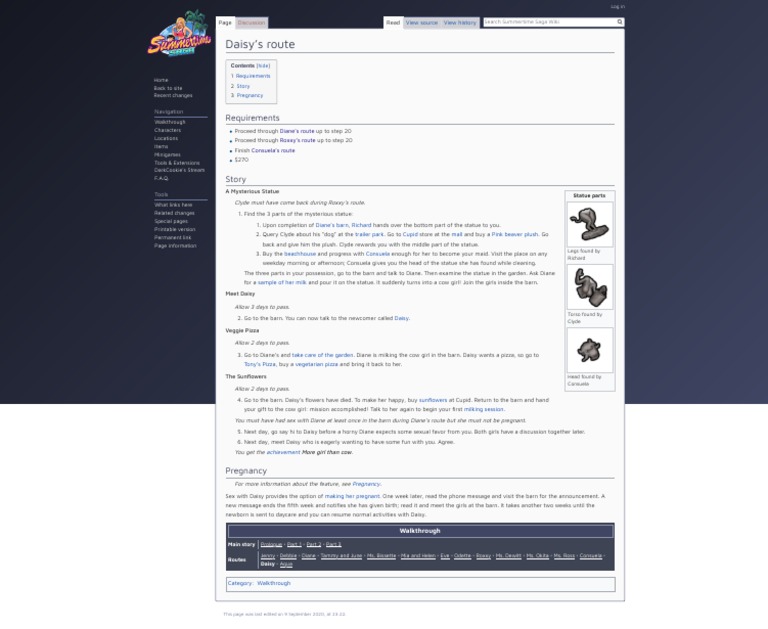Open Part 1 in Walkthrough box
Screen dimensions: 768x629
(x=294, y=544)
